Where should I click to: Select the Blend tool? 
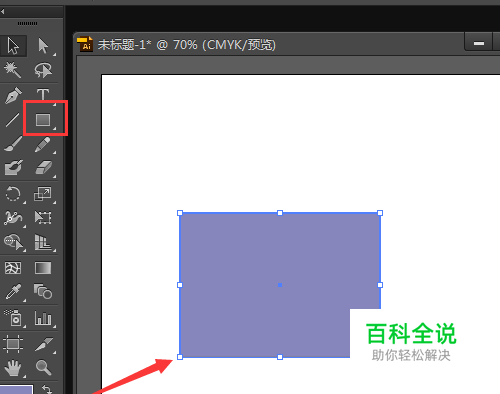[x=43, y=291]
